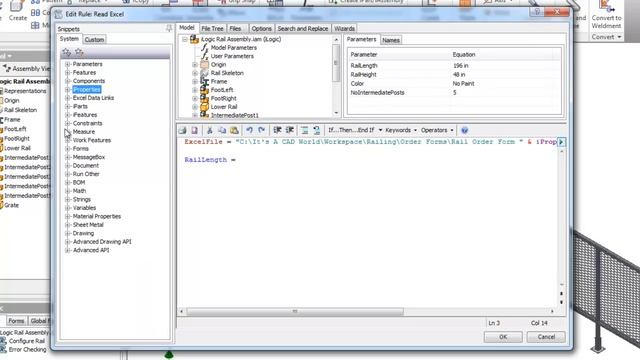Select the System snippets tab
Screen dimensions: 640x360
69,39
